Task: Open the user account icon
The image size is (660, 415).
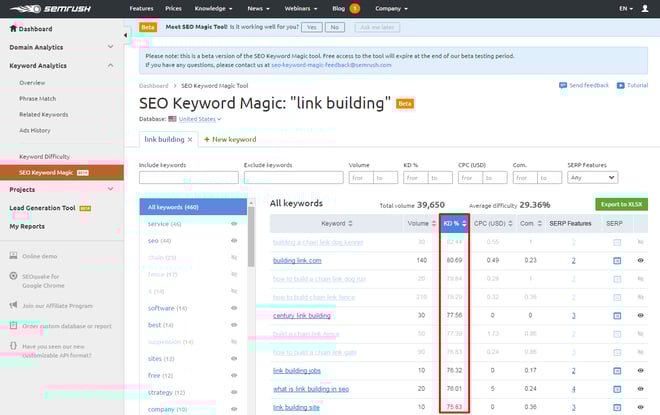Action: 644,8
